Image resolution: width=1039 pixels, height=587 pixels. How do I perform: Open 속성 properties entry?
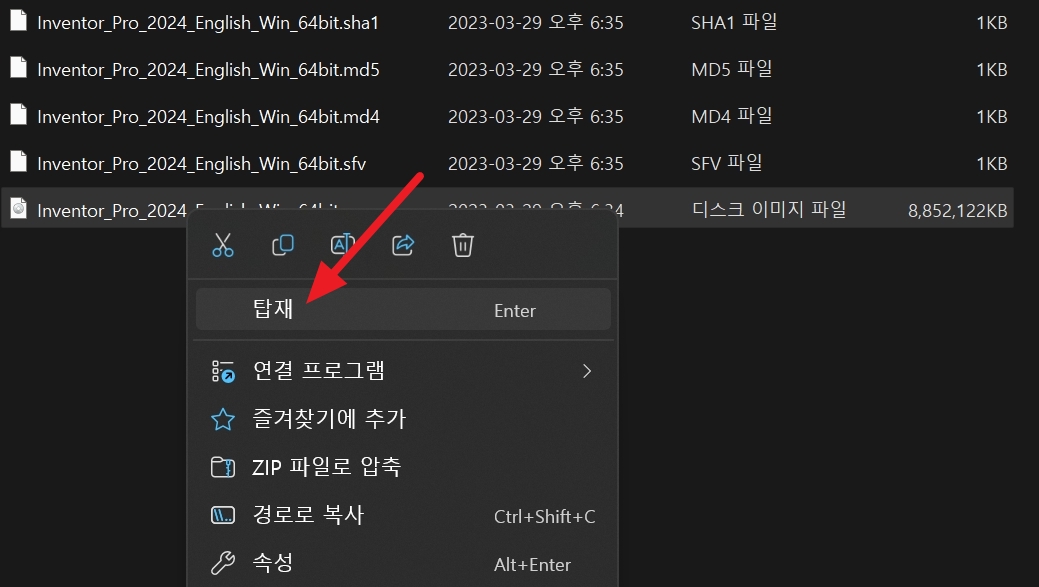(x=403, y=563)
